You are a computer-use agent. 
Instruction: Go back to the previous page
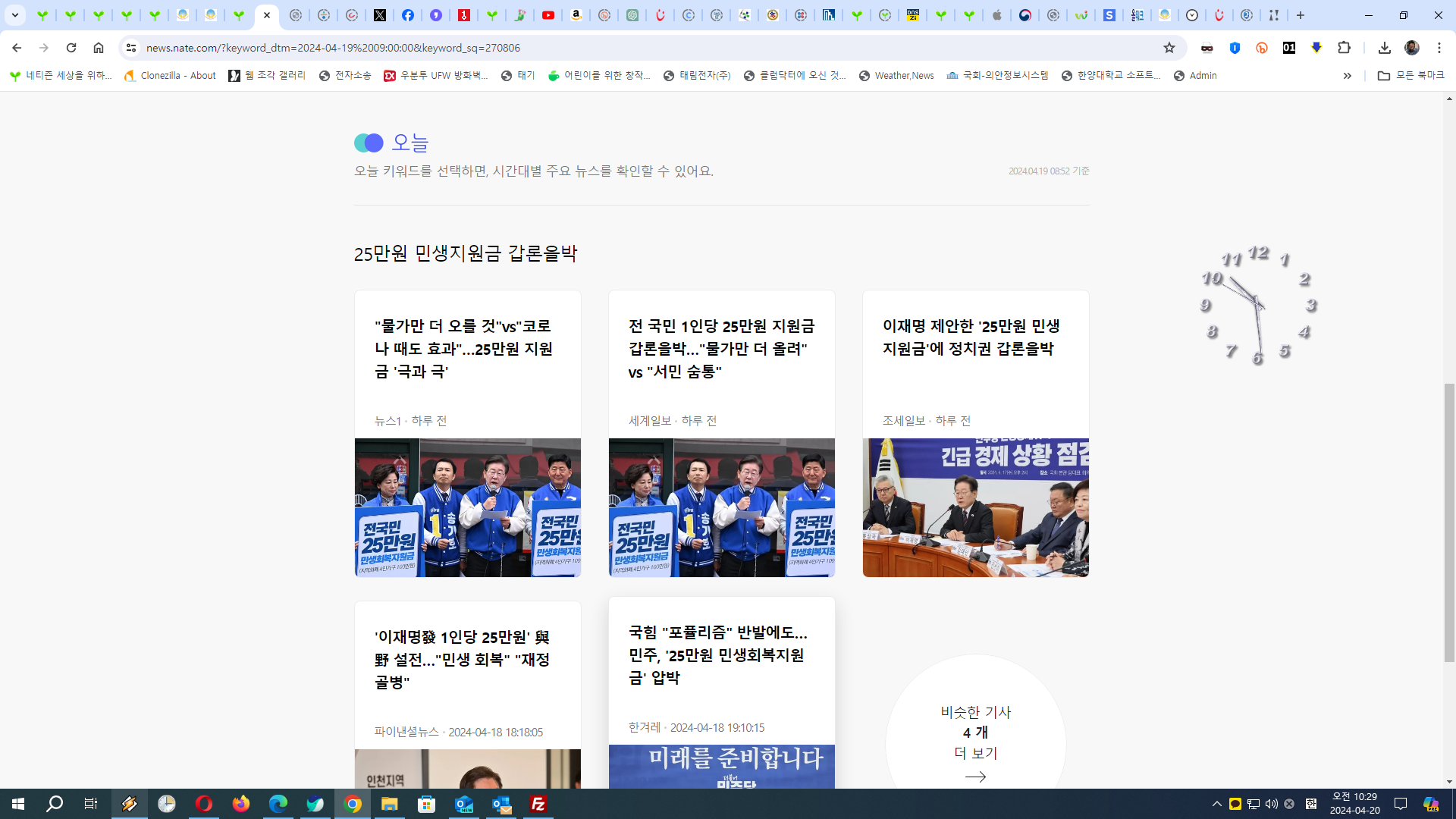click(x=17, y=48)
